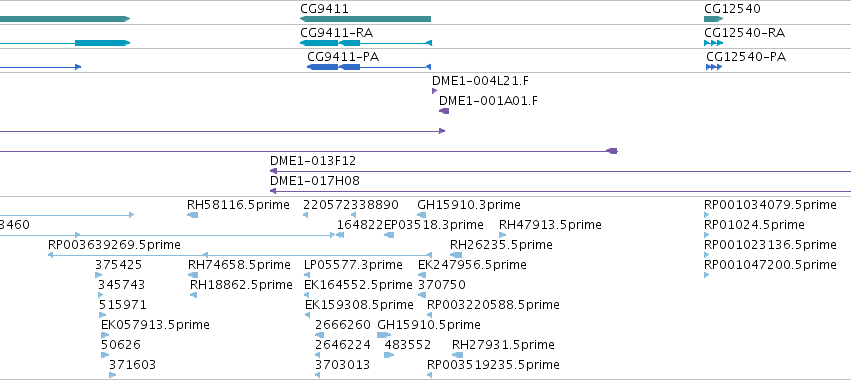
Task: Select the DME1-013F12 clone label
Action: (x=313, y=161)
